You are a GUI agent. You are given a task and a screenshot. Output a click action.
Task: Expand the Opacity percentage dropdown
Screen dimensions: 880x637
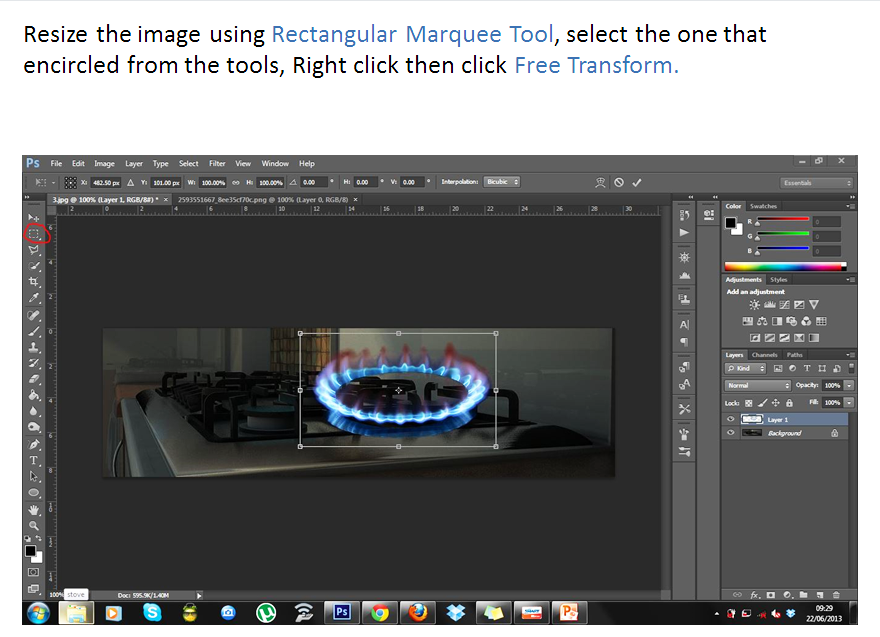pyautogui.click(x=849, y=385)
